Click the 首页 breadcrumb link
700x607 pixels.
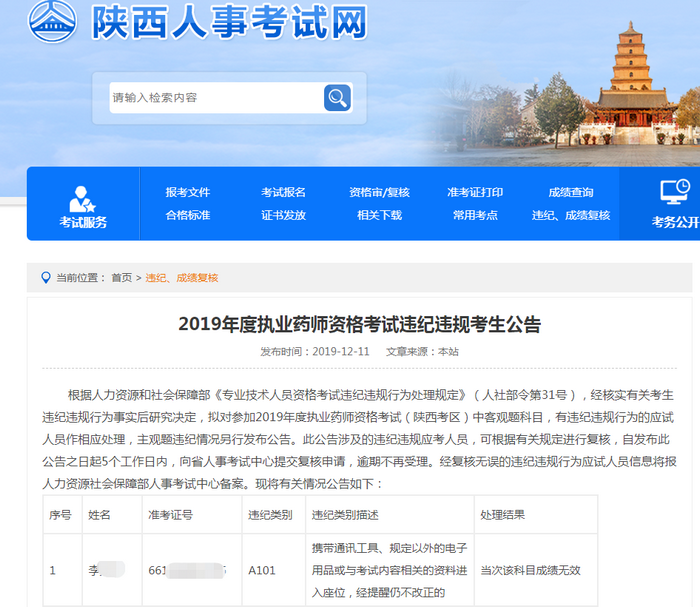click(121, 278)
